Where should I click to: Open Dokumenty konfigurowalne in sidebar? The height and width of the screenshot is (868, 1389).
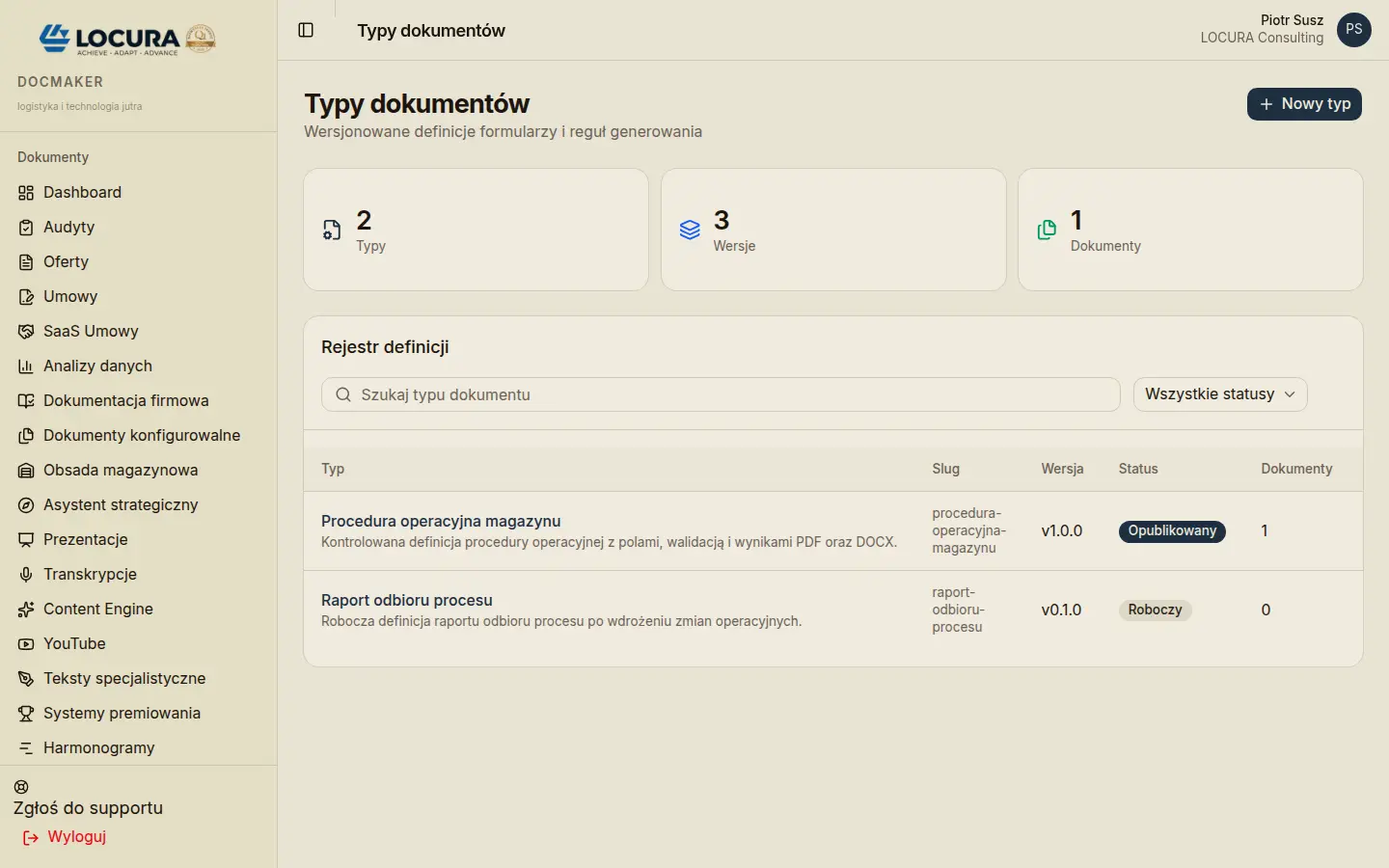coord(139,436)
